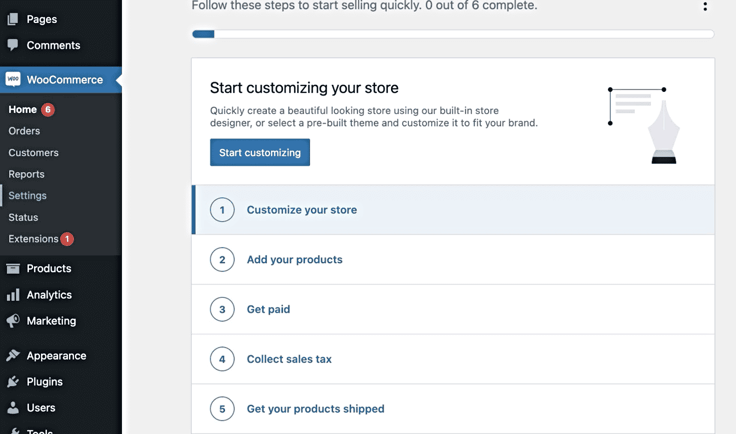Click the Appearance paintbrush icon
The height and width of the screenshot is (434, 736).
click(x=13, y=356)
